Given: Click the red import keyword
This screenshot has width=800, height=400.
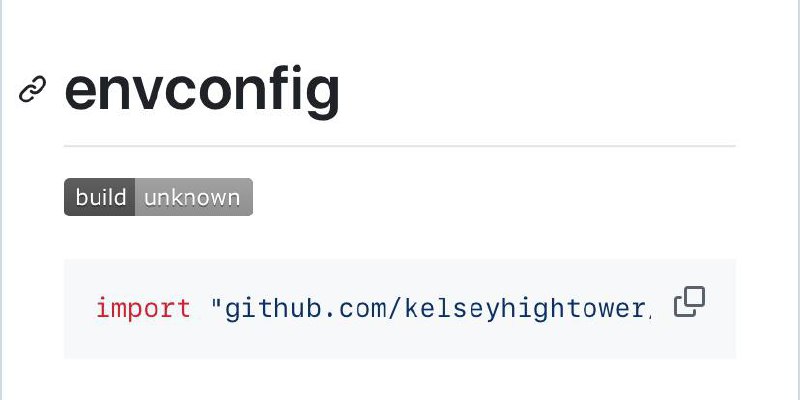Looking at the screenshot, I should [143, 308].
